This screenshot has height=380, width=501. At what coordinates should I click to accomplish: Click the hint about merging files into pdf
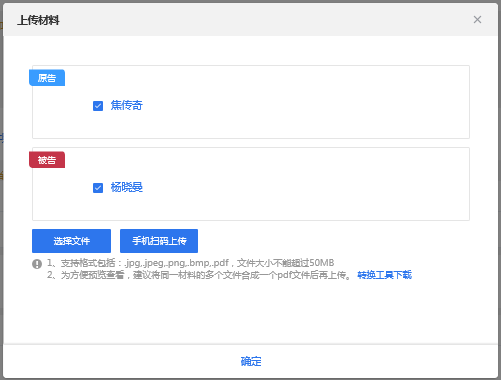click(199, 275)
